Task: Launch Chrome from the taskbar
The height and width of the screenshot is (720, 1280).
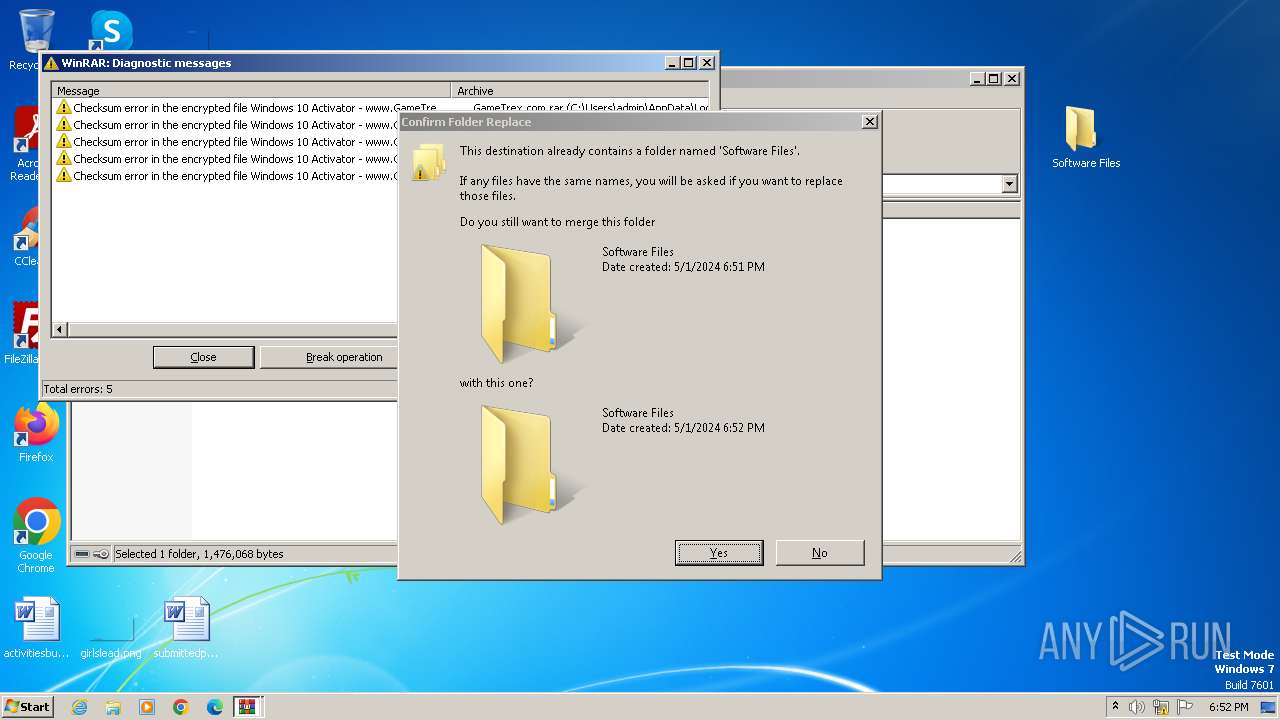Action: (181, 707)
